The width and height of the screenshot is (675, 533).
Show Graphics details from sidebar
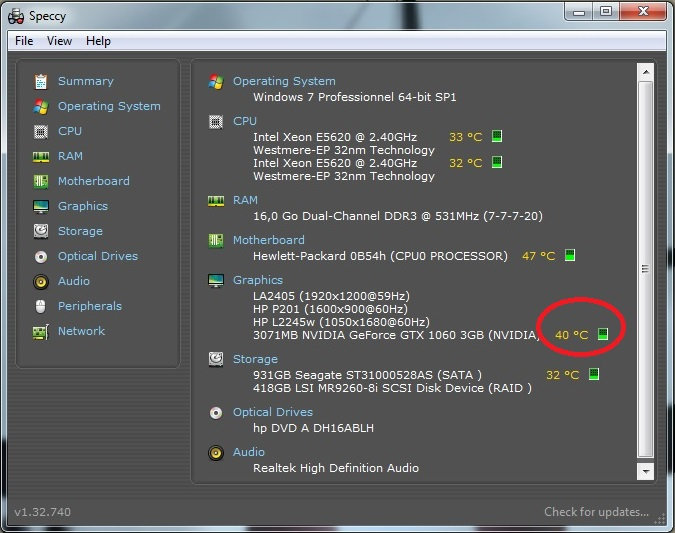tap(83, 206)
